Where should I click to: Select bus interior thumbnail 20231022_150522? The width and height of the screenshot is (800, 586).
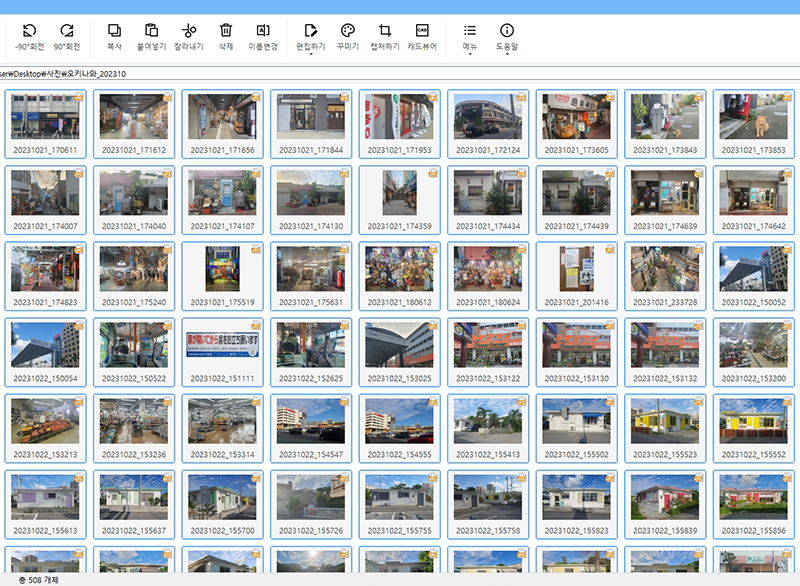[x=134, y=352]
